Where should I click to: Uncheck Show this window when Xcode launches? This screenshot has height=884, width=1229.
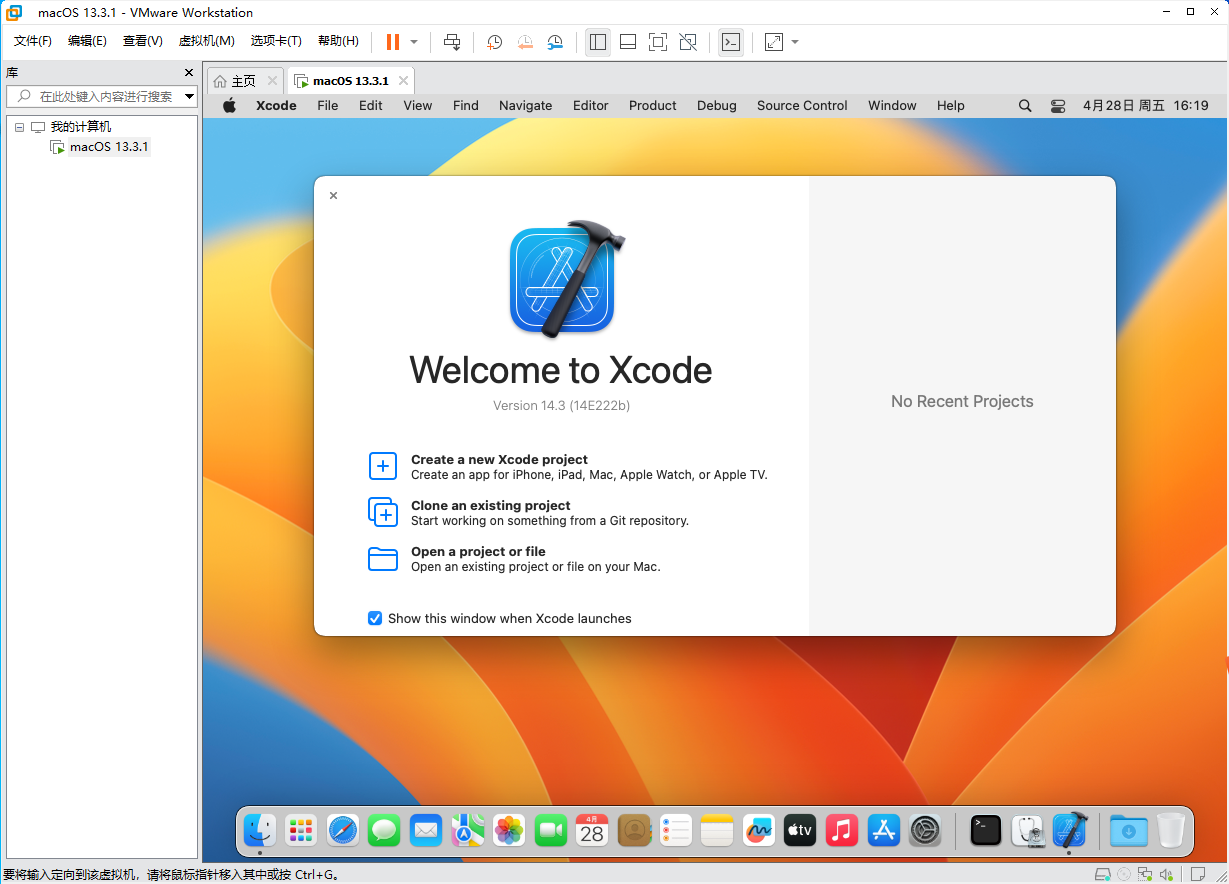pos(374,618)
